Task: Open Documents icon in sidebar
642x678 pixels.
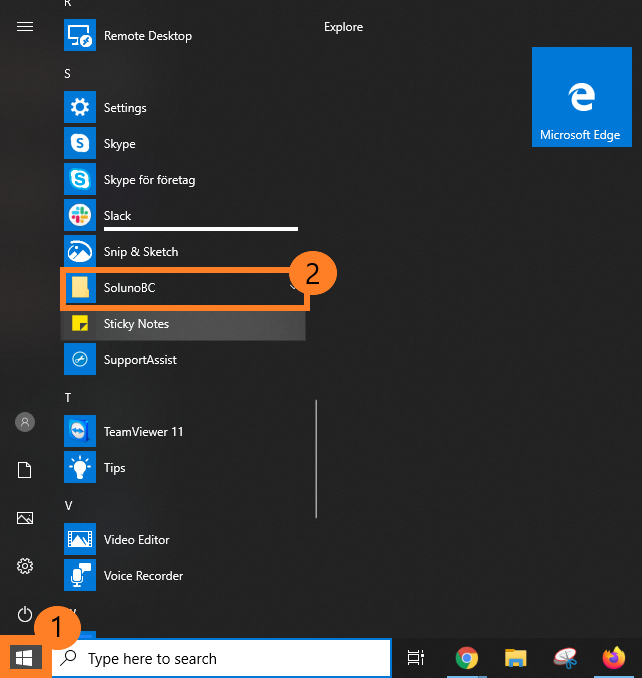Action: coord(25,470)
